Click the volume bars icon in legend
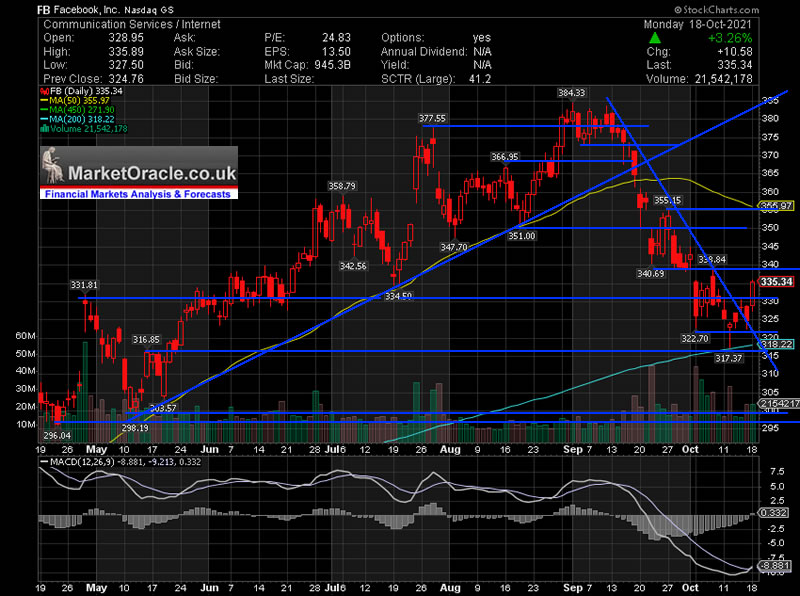 (43, 128)
